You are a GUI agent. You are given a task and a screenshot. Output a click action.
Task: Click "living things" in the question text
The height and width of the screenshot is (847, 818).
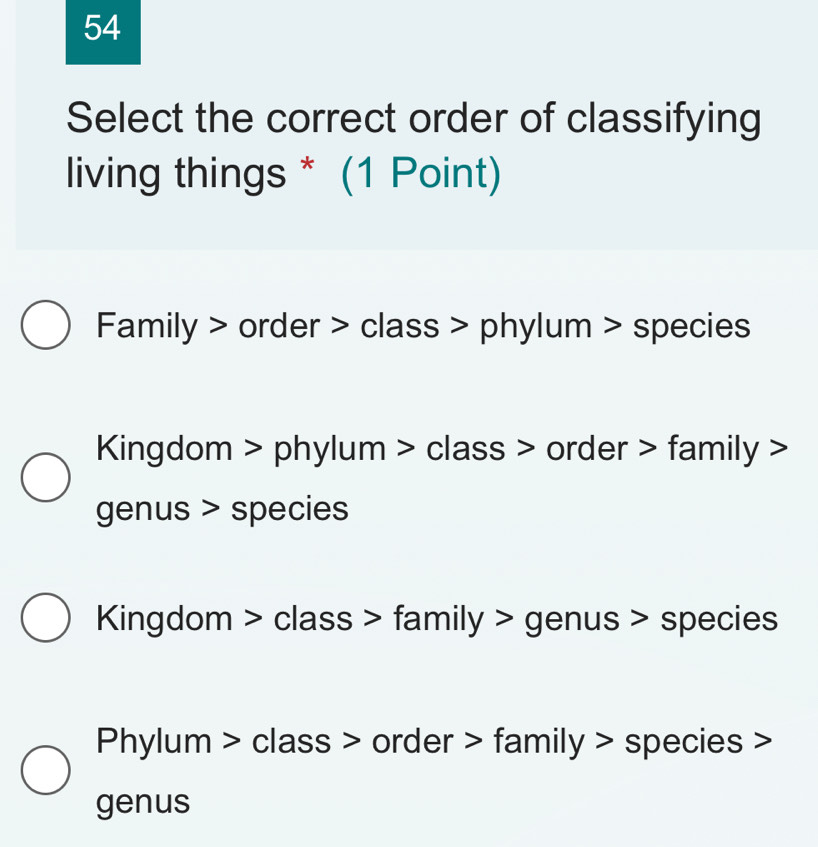point(176,174)
